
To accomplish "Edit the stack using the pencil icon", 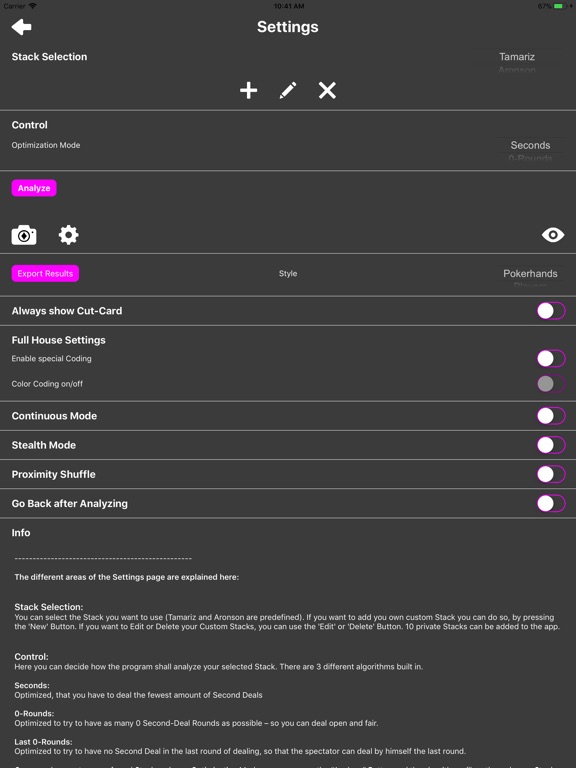I will tap(288, 91).
